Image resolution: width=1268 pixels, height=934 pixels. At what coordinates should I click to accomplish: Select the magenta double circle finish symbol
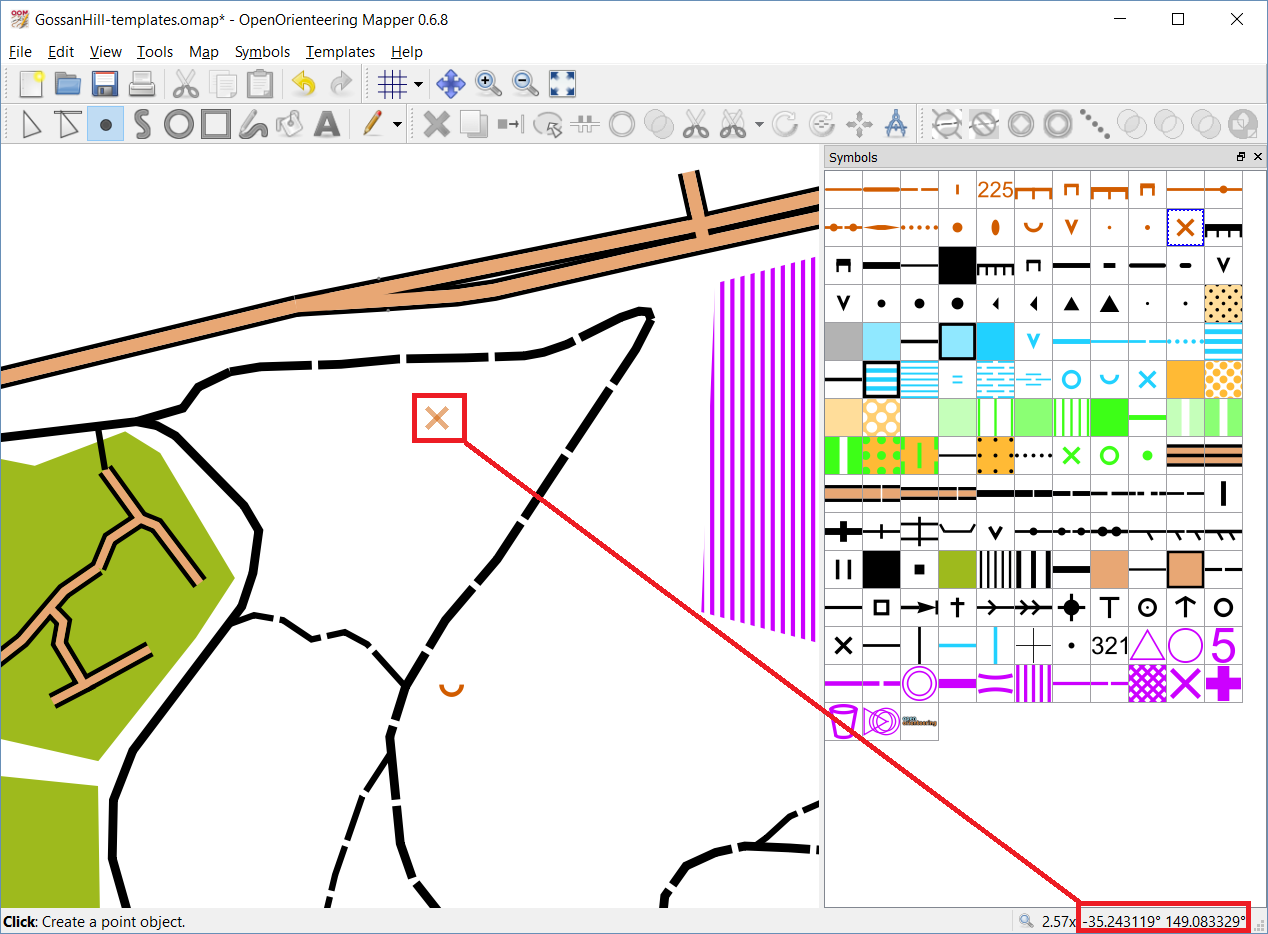pos(919,684)
